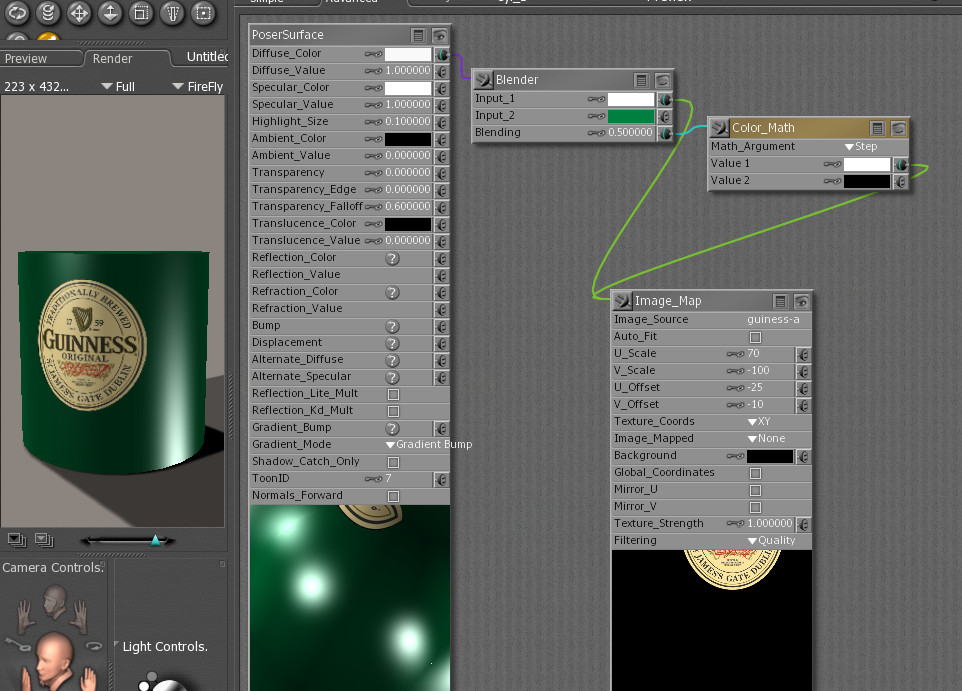Click the Blender node output list icon
The width and height of the screenshot is (962, 691).
coord(642,80)
